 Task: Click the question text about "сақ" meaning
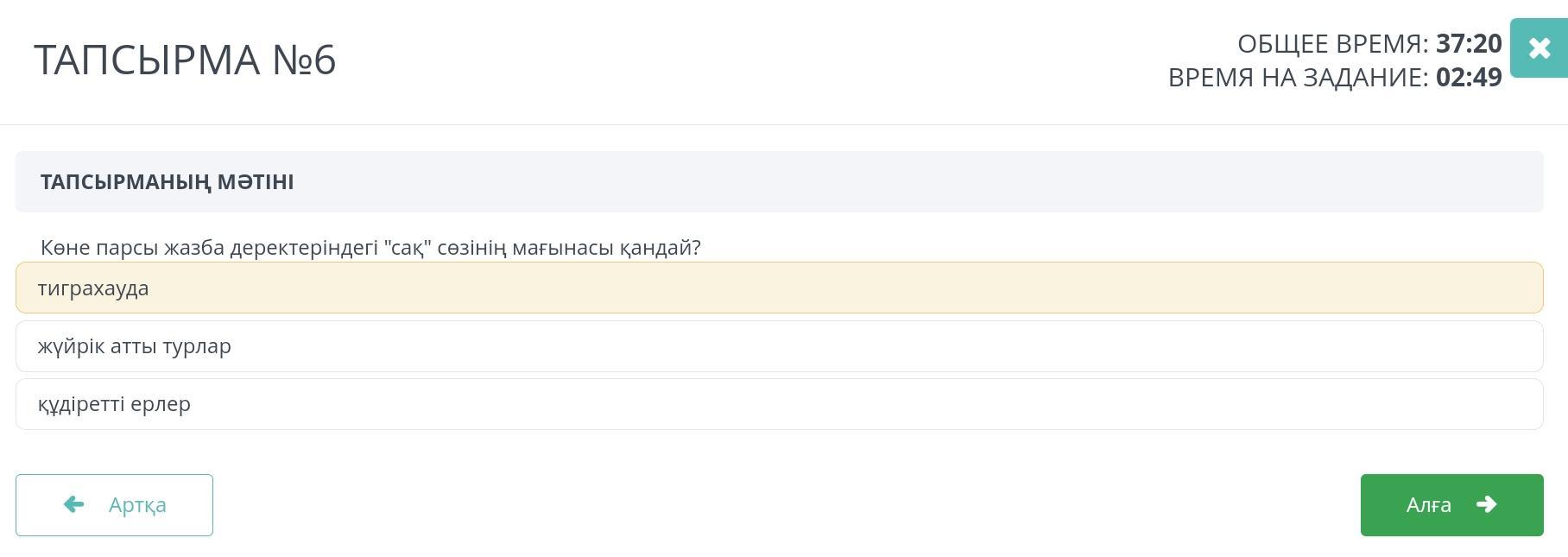tap(370, 248)
